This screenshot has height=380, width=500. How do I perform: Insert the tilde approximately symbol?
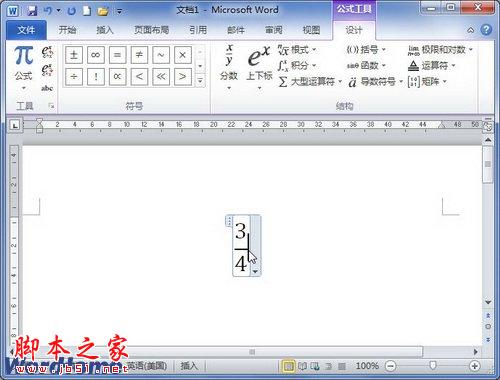coord(161,55)
